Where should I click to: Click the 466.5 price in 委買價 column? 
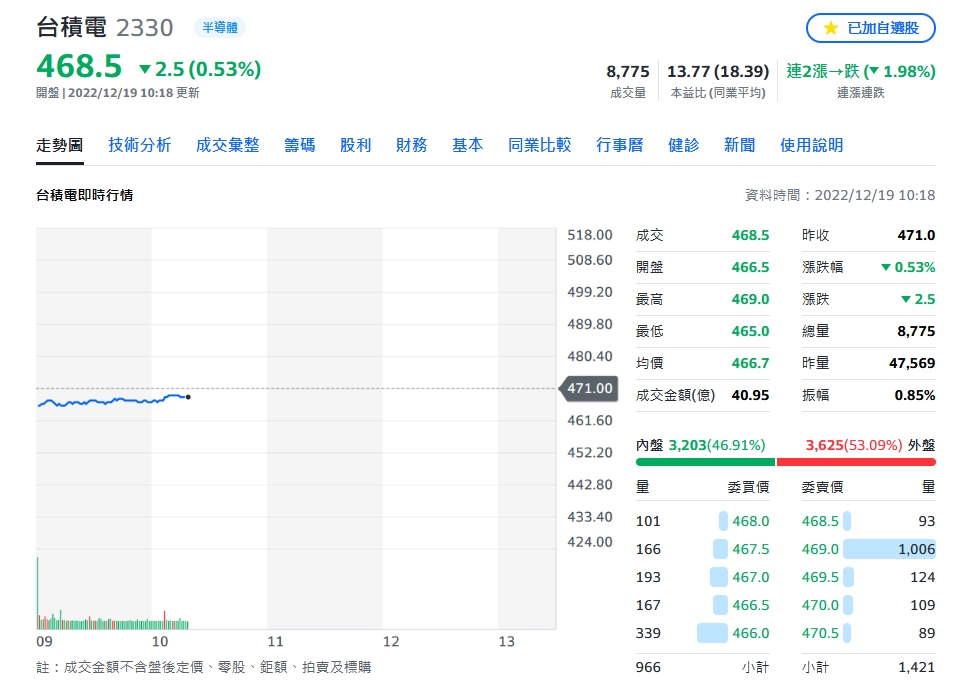pyautogui.click(x=750, y=605)
